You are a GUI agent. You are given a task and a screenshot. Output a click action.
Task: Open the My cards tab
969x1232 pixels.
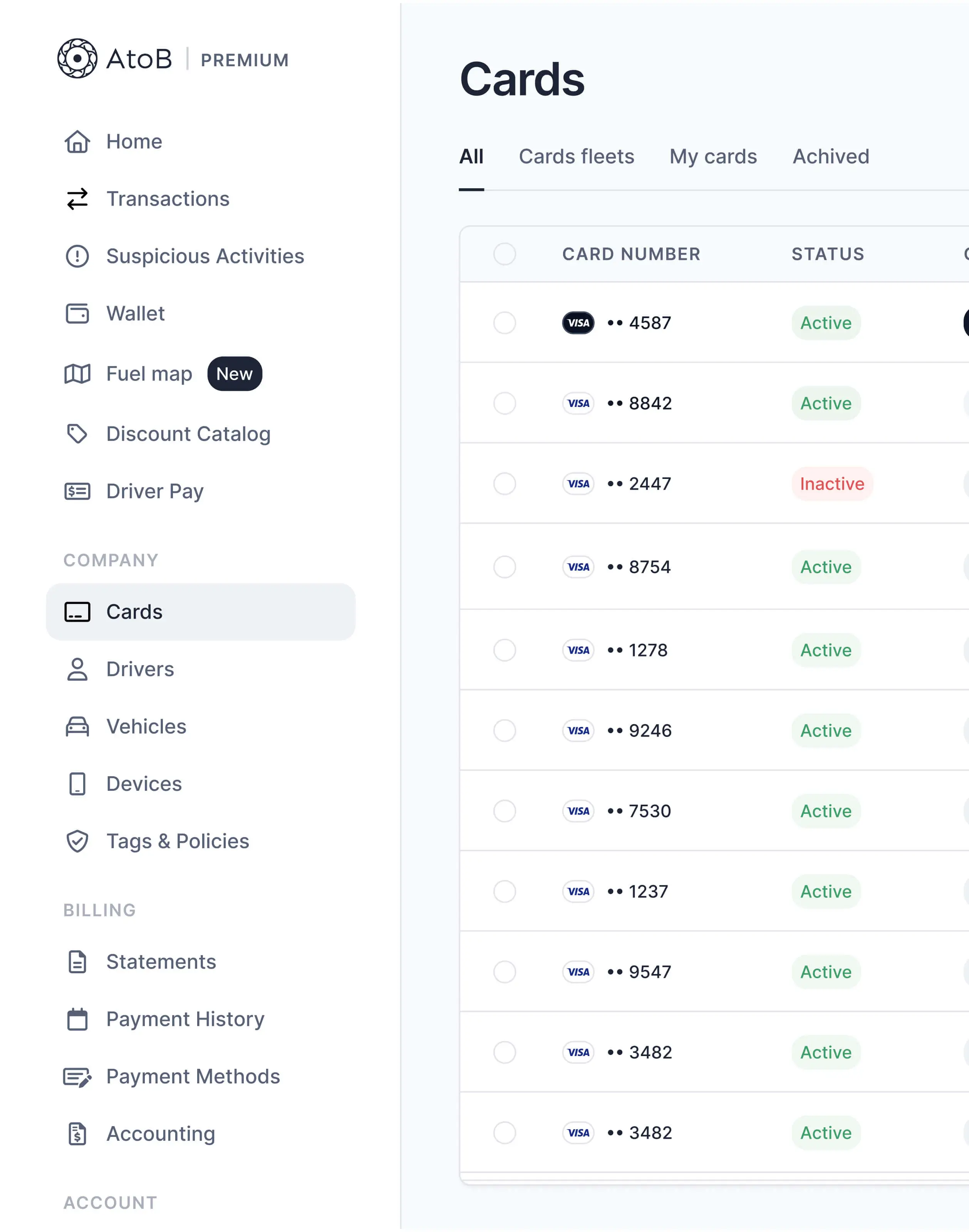tap(712, 157)
